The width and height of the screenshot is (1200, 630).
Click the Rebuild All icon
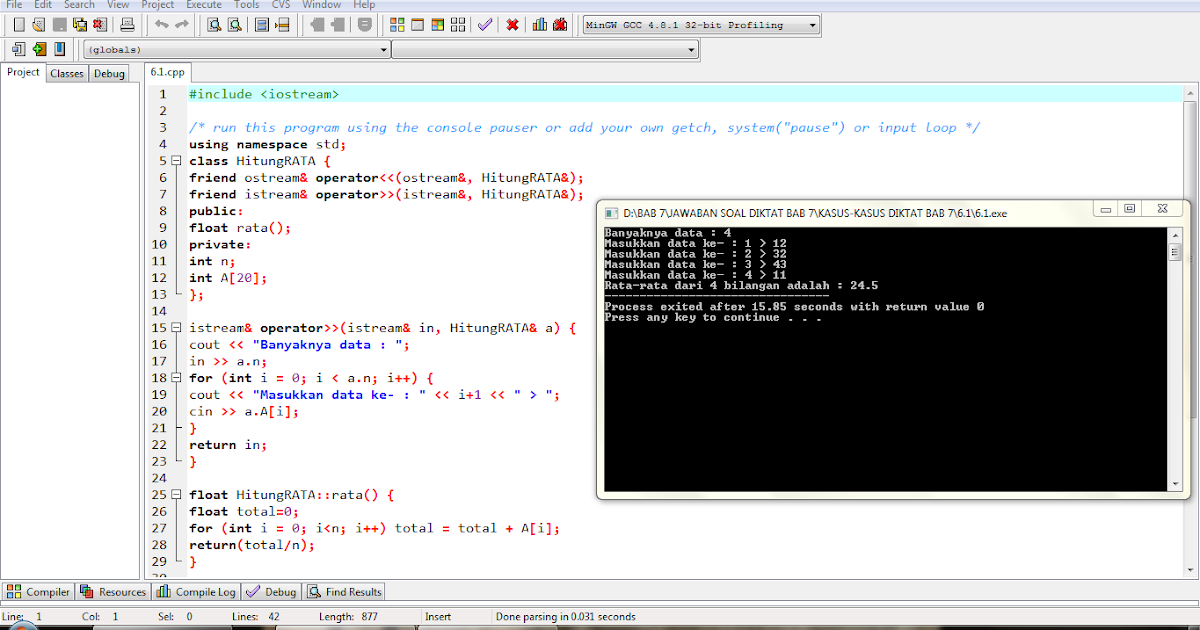pos(458,25)
